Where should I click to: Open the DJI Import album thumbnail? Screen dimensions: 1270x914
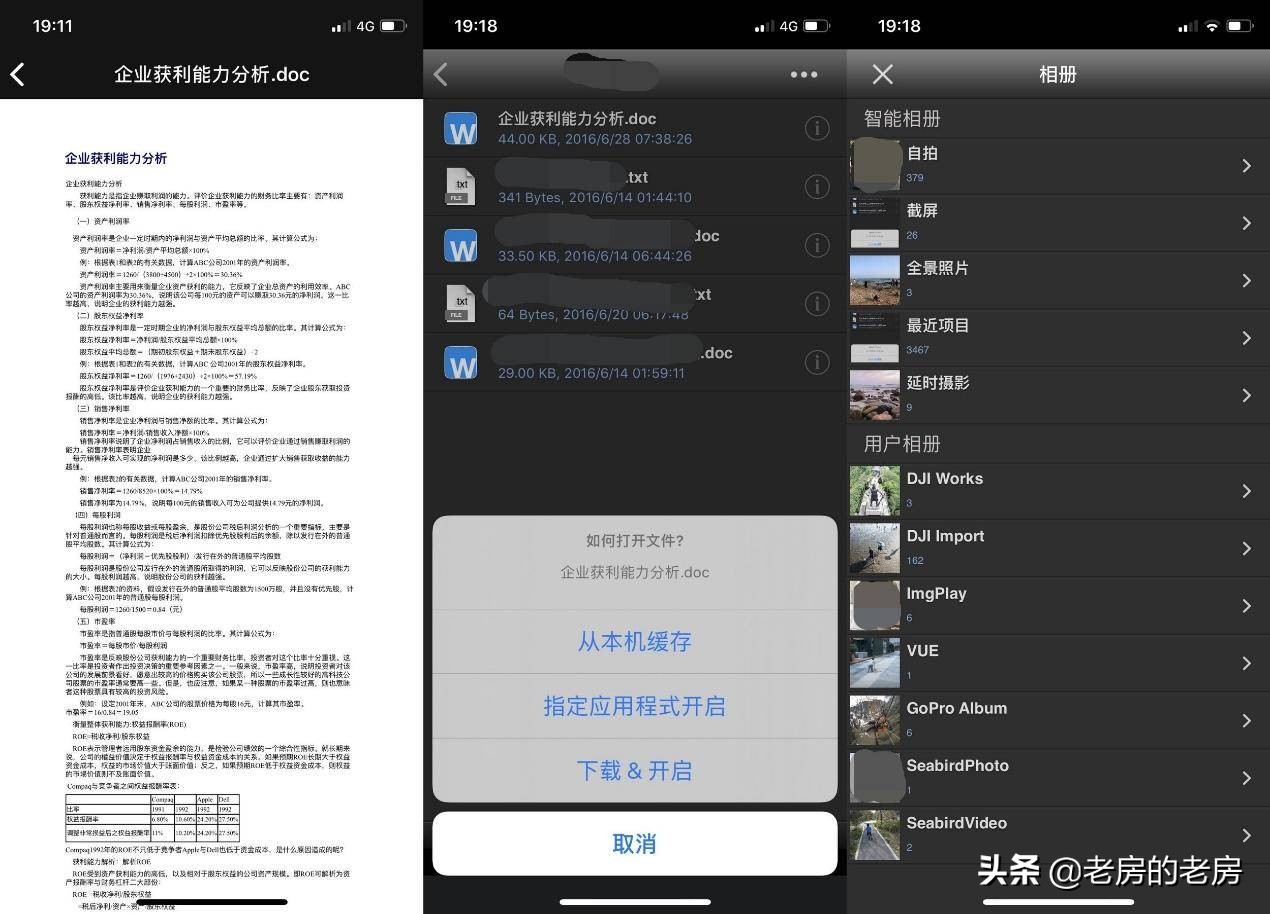click(x=875, y=547)
